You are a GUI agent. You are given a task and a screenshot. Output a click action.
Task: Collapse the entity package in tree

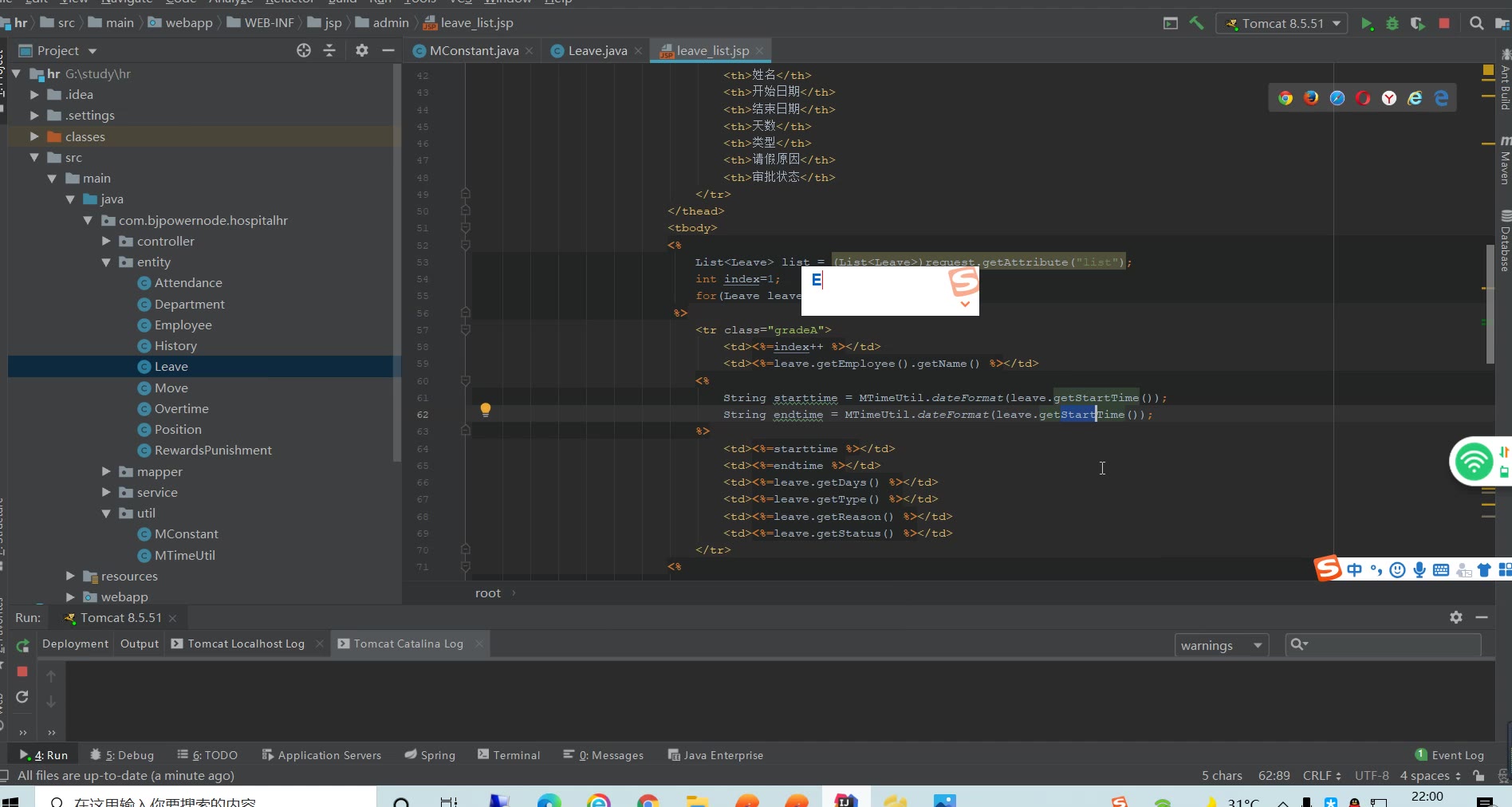(x=106, y=262)
